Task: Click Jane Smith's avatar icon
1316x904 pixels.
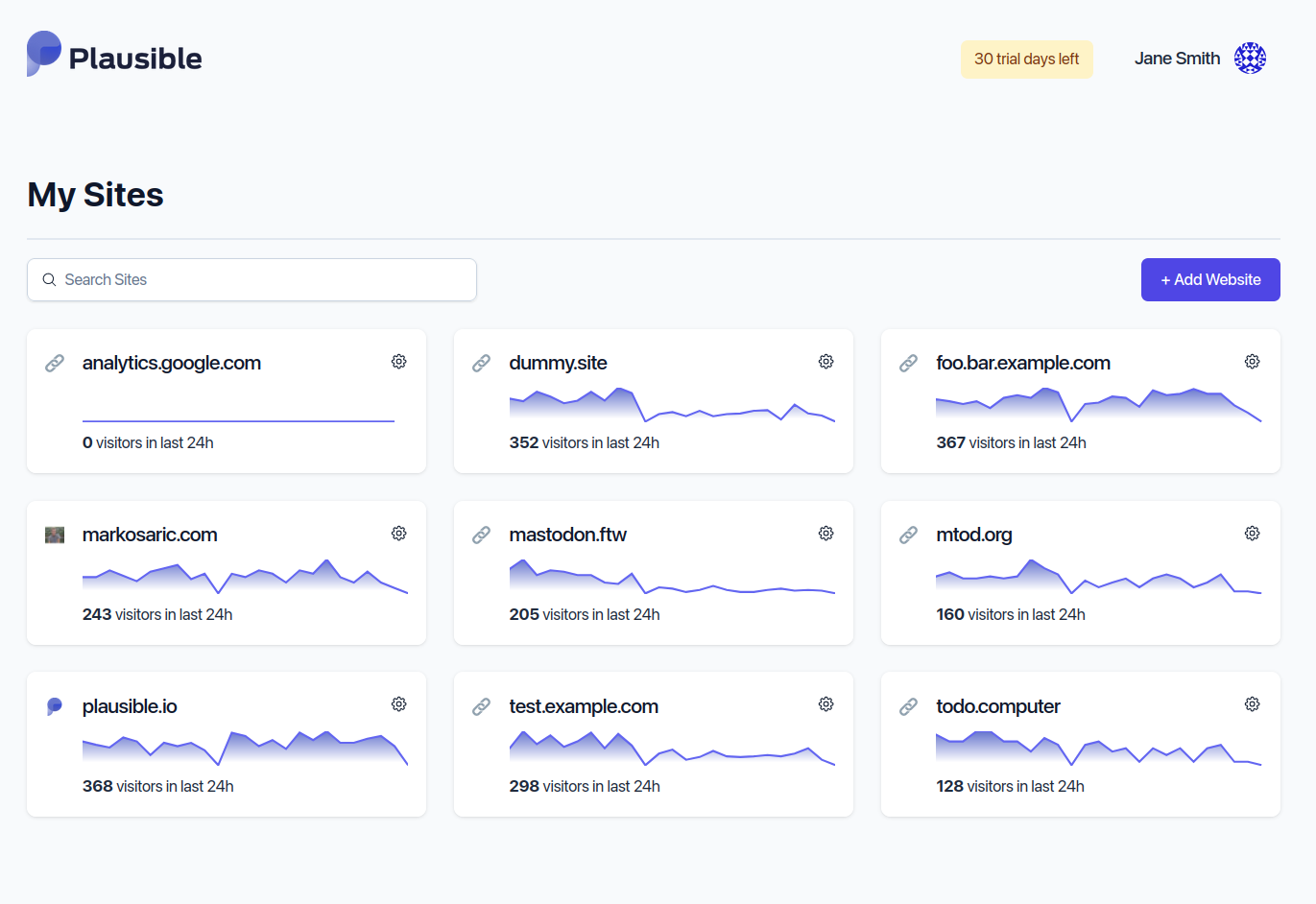Action: point(1250,59)
